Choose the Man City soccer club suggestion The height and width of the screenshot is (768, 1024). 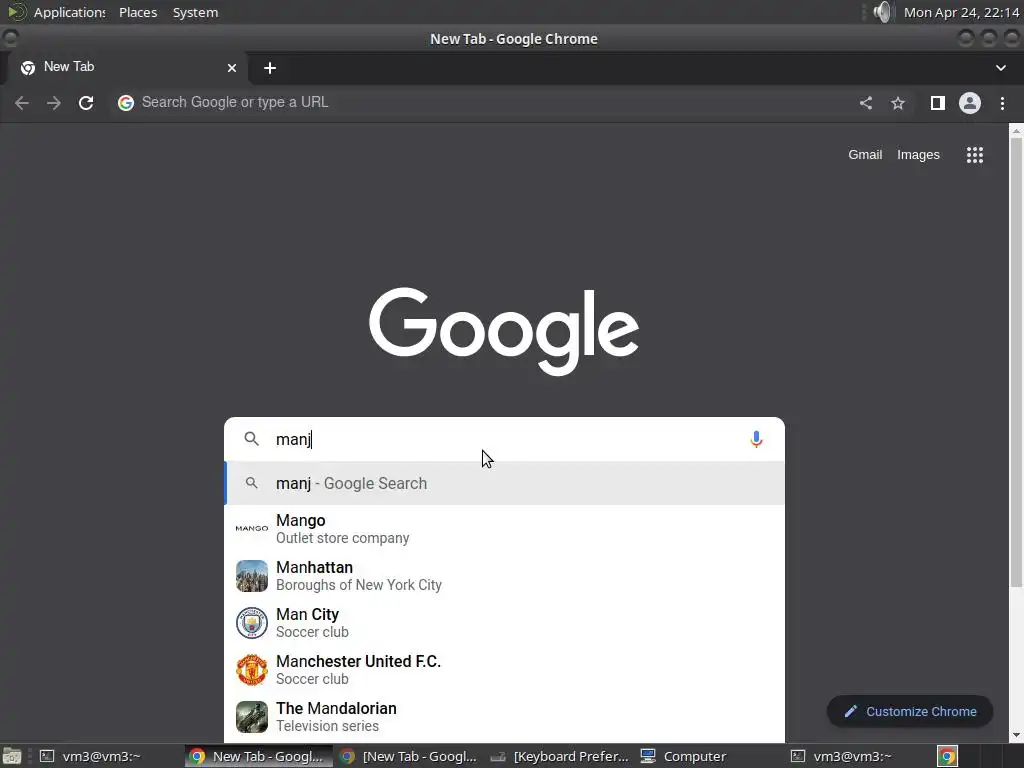504,623
